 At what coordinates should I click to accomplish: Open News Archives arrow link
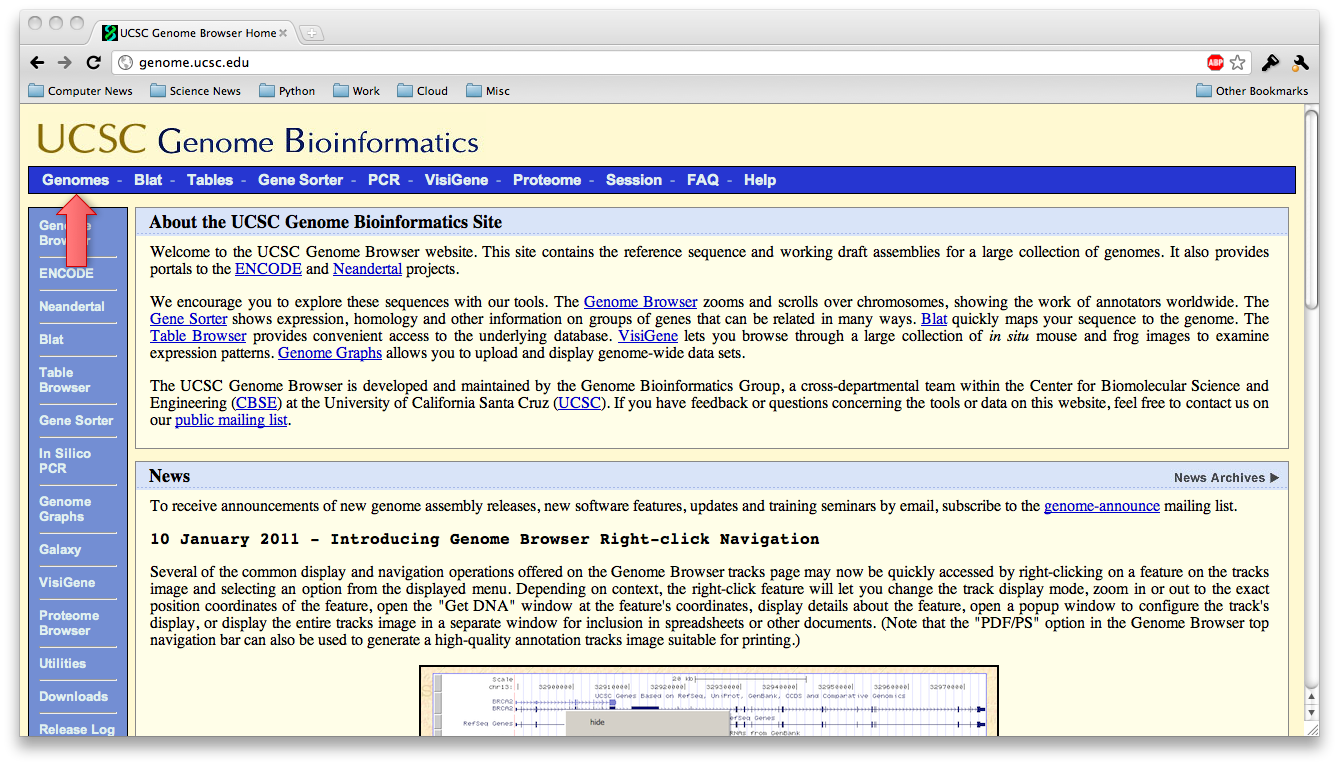(1226, 478)
